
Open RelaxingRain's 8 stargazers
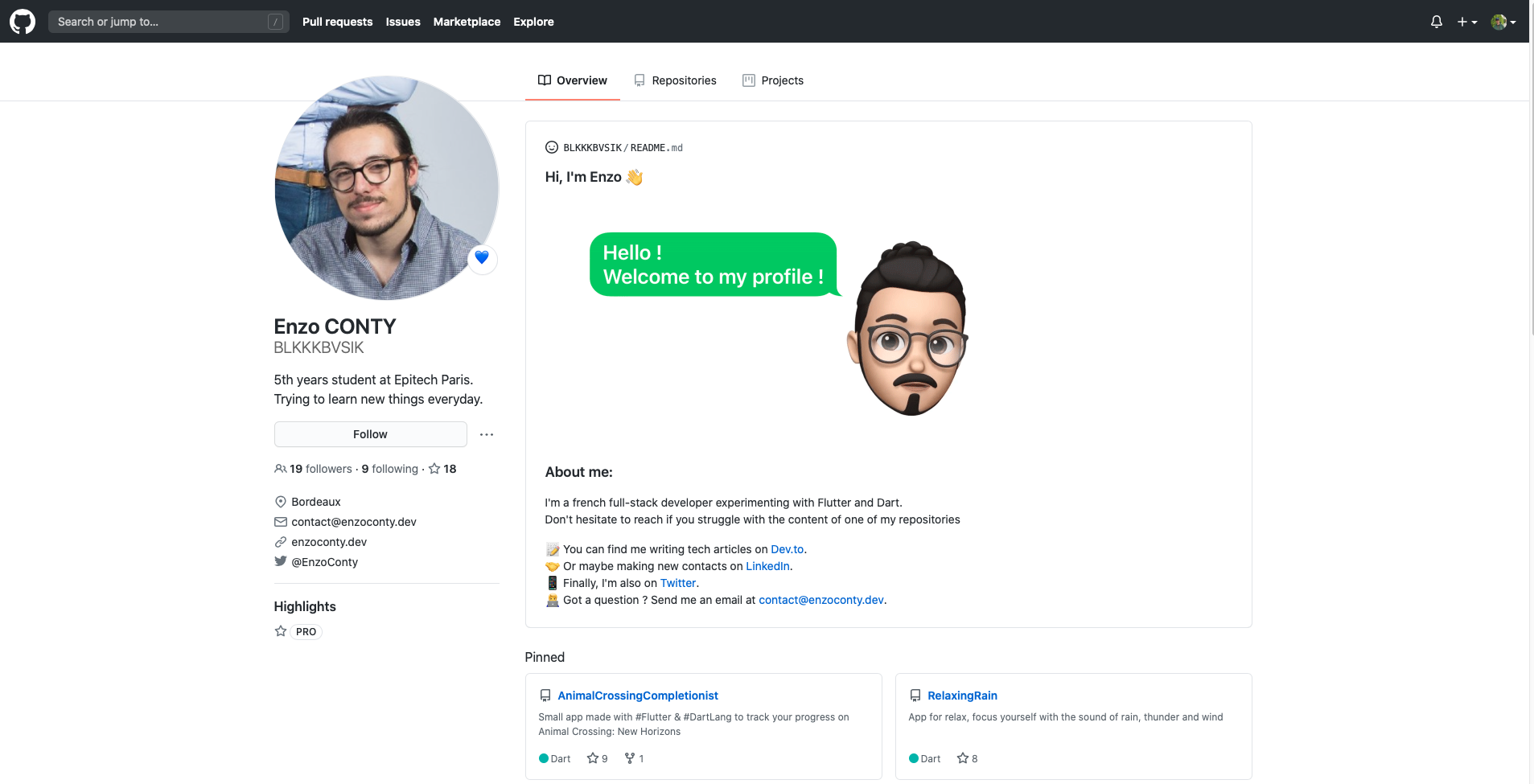[x=967, y=758]
